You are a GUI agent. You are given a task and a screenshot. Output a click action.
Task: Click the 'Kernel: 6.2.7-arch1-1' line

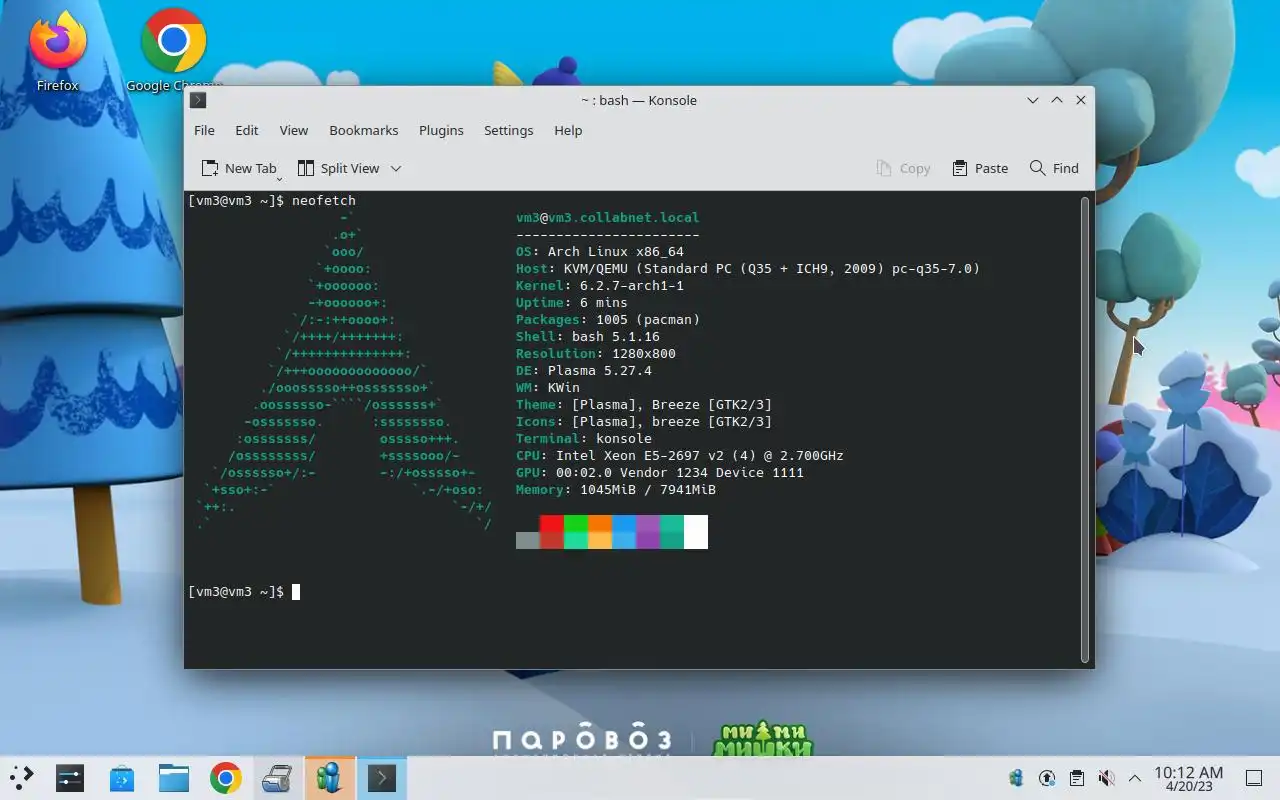point(600,286)
